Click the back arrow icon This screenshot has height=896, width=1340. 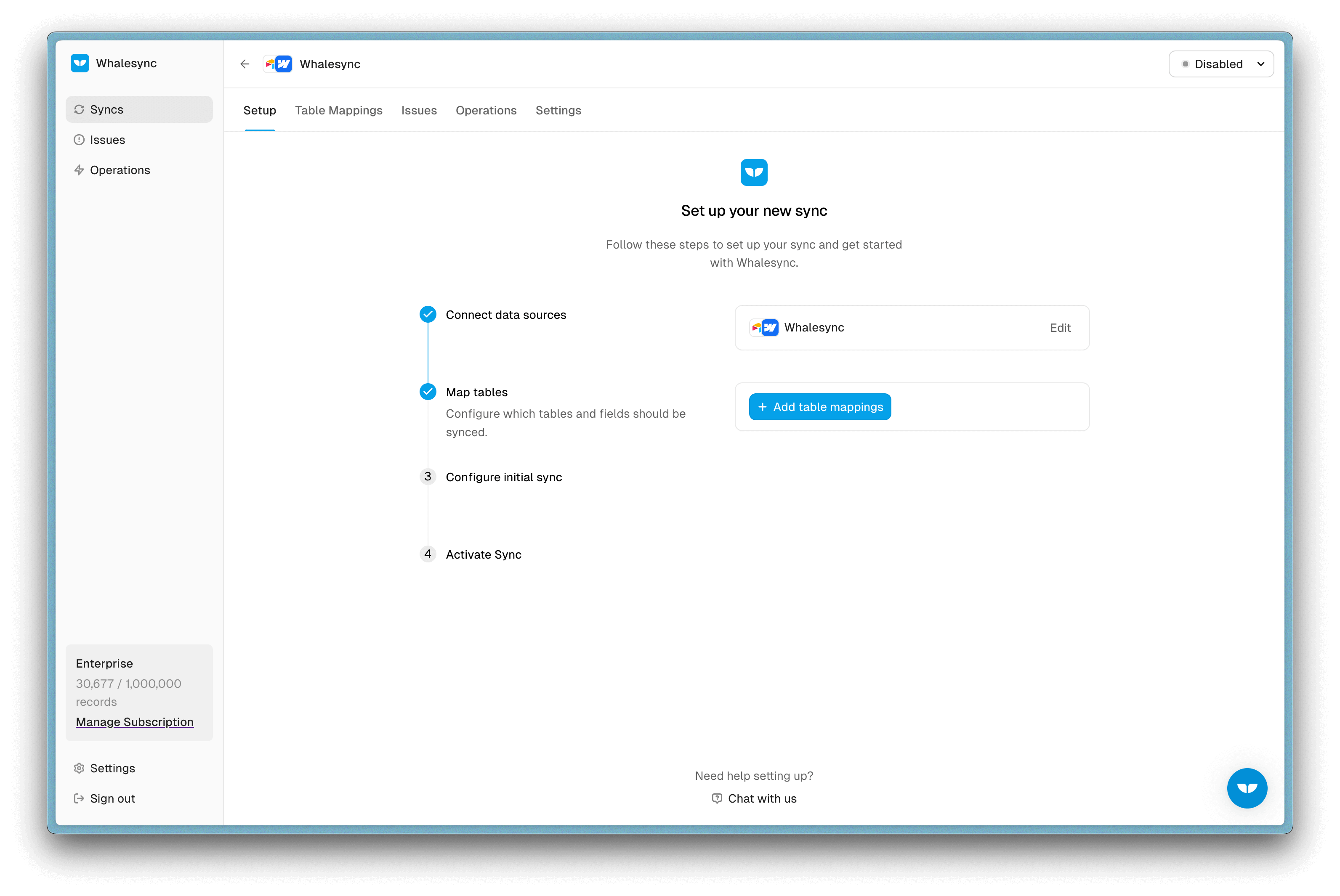click(245, 64)
